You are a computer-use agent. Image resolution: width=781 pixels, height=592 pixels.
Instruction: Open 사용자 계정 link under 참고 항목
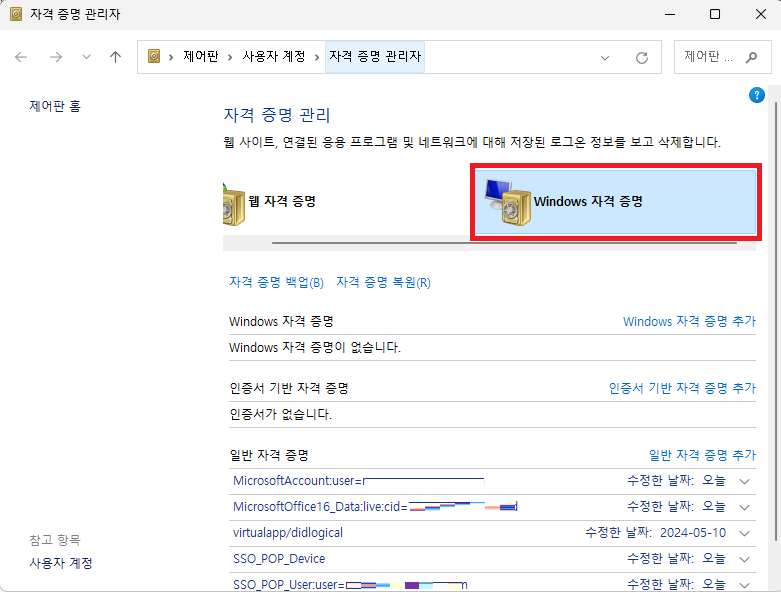tap(61, 563)
